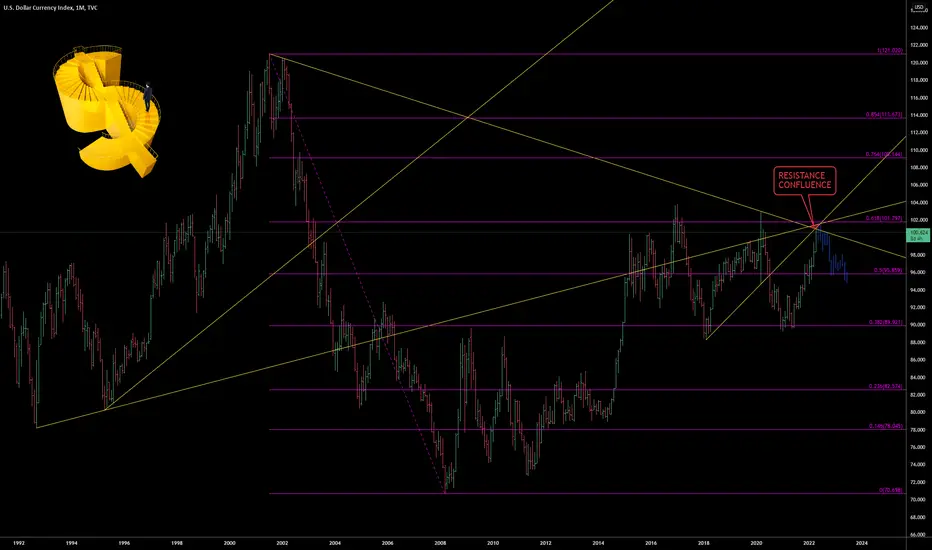Click the 76.000 price axis label

[918, 447]
